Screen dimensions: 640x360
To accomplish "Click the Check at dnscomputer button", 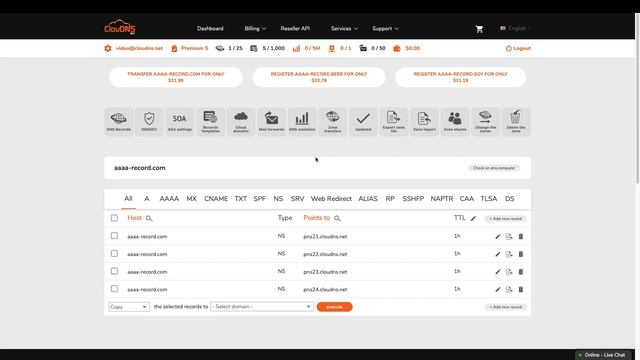I will tap(494, 168).
